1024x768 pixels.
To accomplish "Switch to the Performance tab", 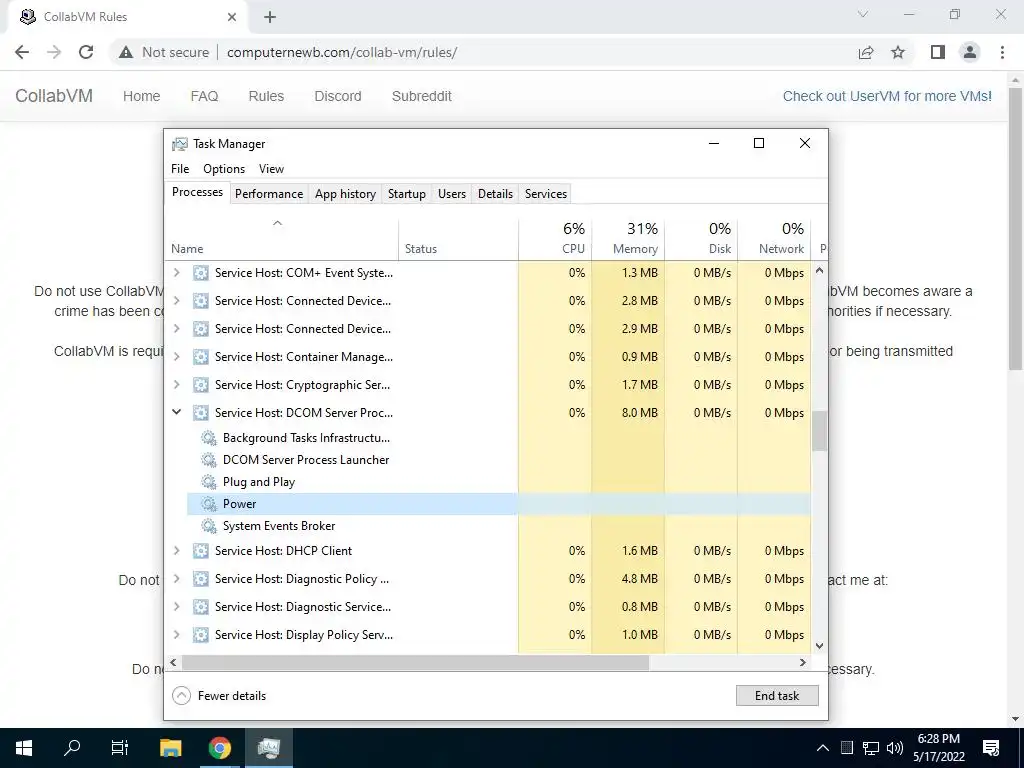I will tap(269, 194).
